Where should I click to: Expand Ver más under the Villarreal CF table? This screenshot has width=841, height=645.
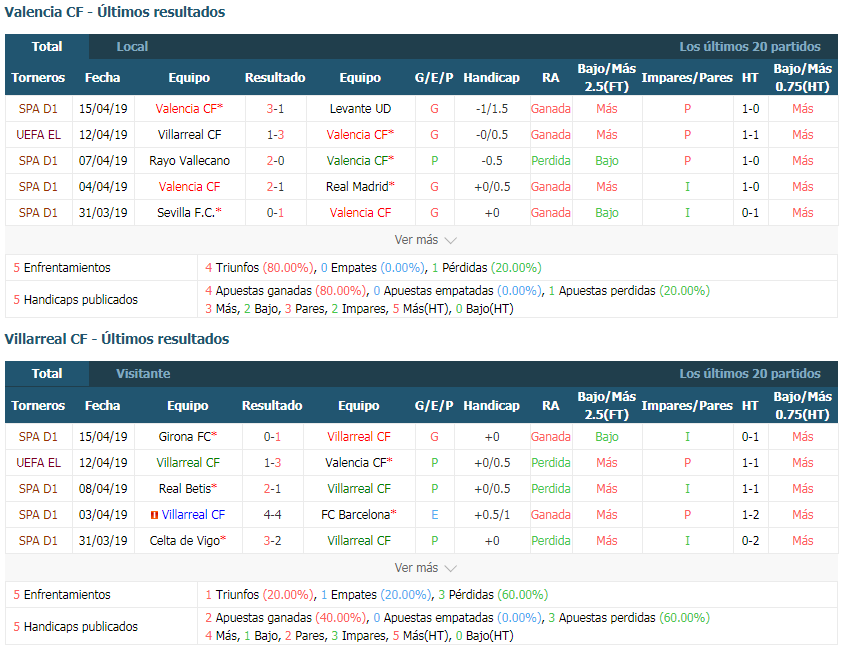pos(425,568)
